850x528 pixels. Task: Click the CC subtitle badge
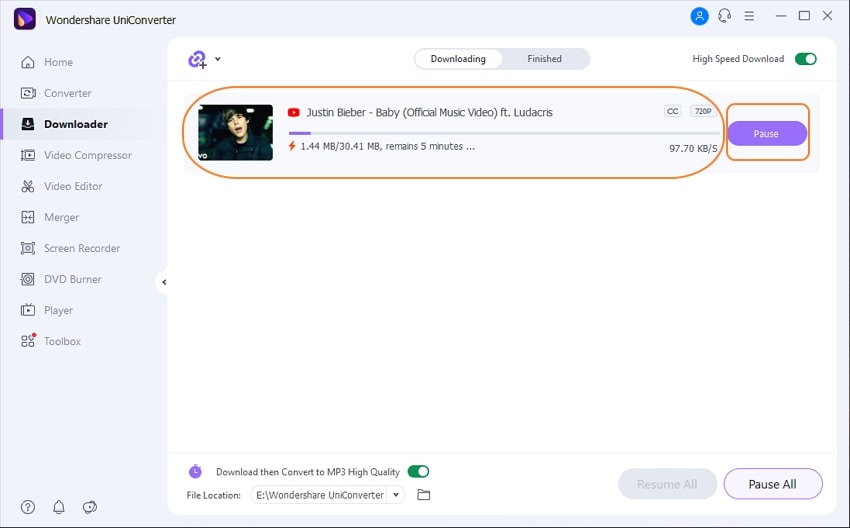point(672,111)
